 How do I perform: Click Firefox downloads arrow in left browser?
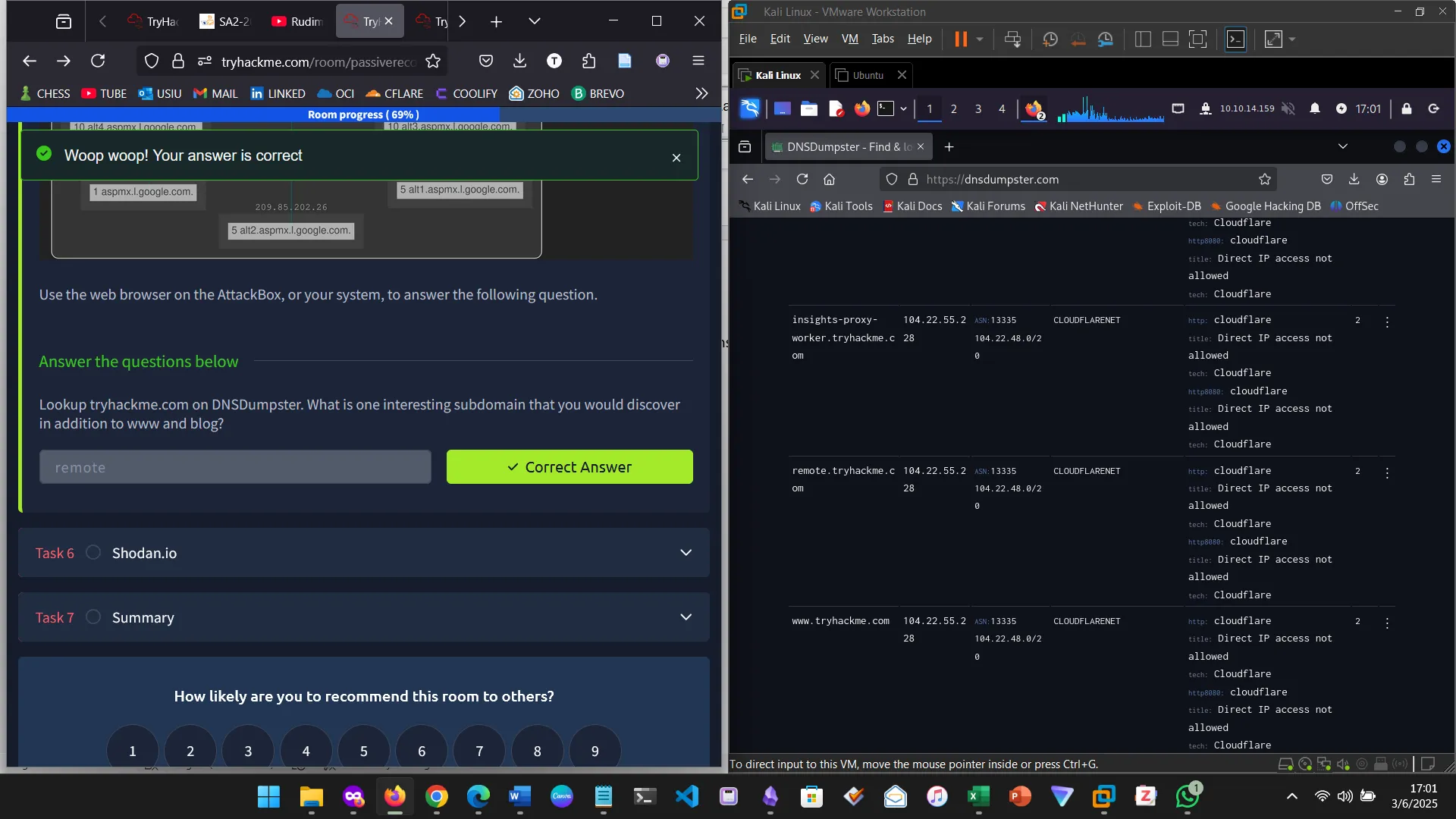pos(519,61)
